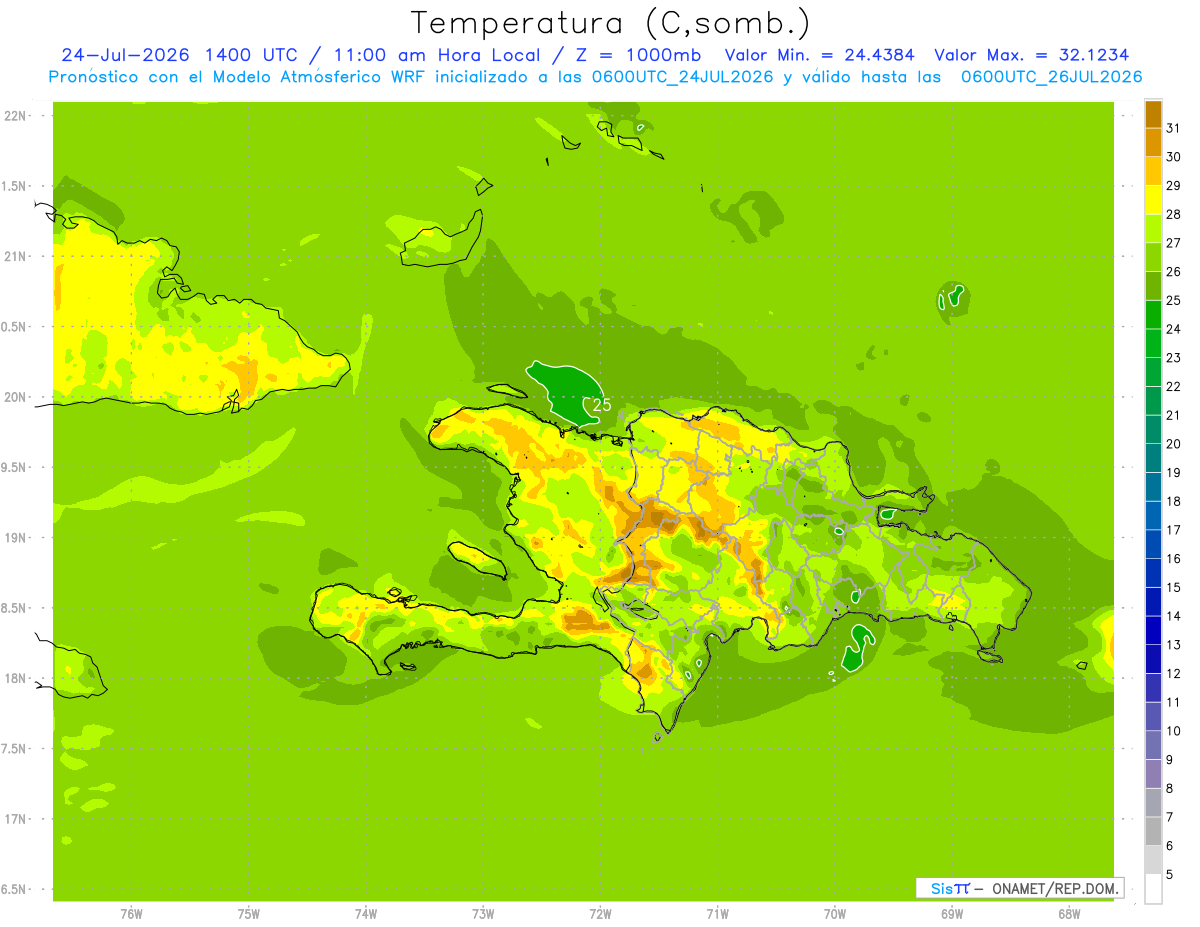This screenshot has width=1200, height=927.
Task: Click the colorbar swatch between 26 and 27
Action: pyautogui.click(x=1153, y=256)
